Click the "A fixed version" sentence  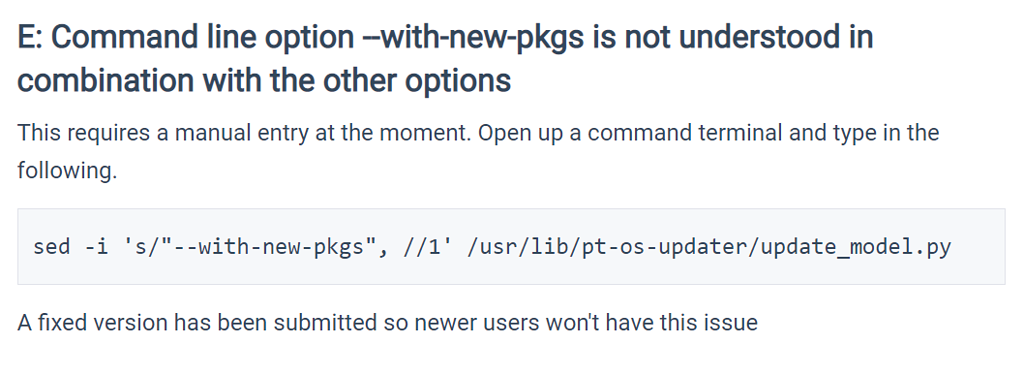tap(387, 323)
